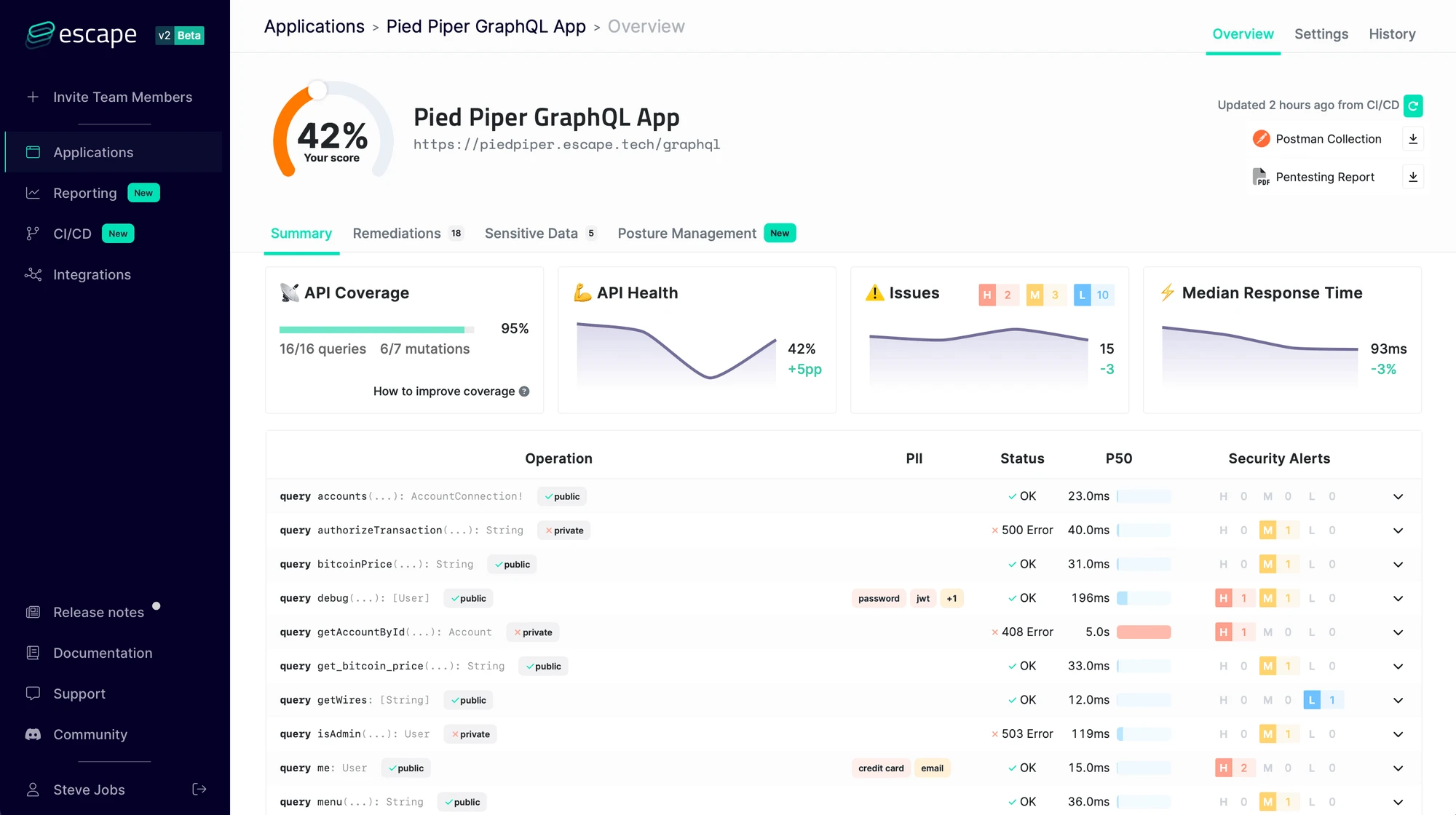Open the History view
Viewport: 1456px width, 815px height.
point(1392,33)
